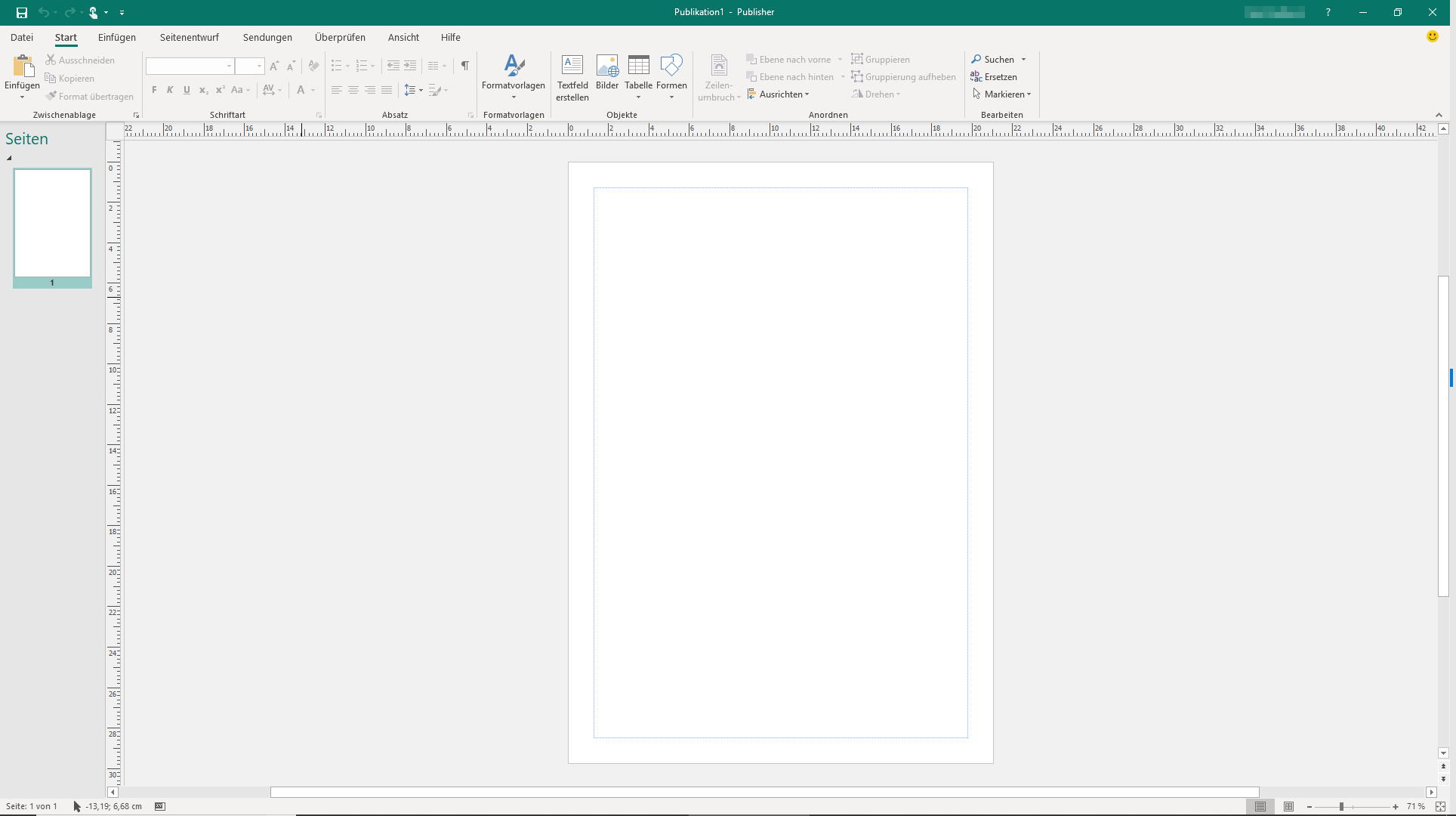The height and width of the screenshot is (816, 1456).
Task: Open the Datei menu
Action: tap(22, 37)
